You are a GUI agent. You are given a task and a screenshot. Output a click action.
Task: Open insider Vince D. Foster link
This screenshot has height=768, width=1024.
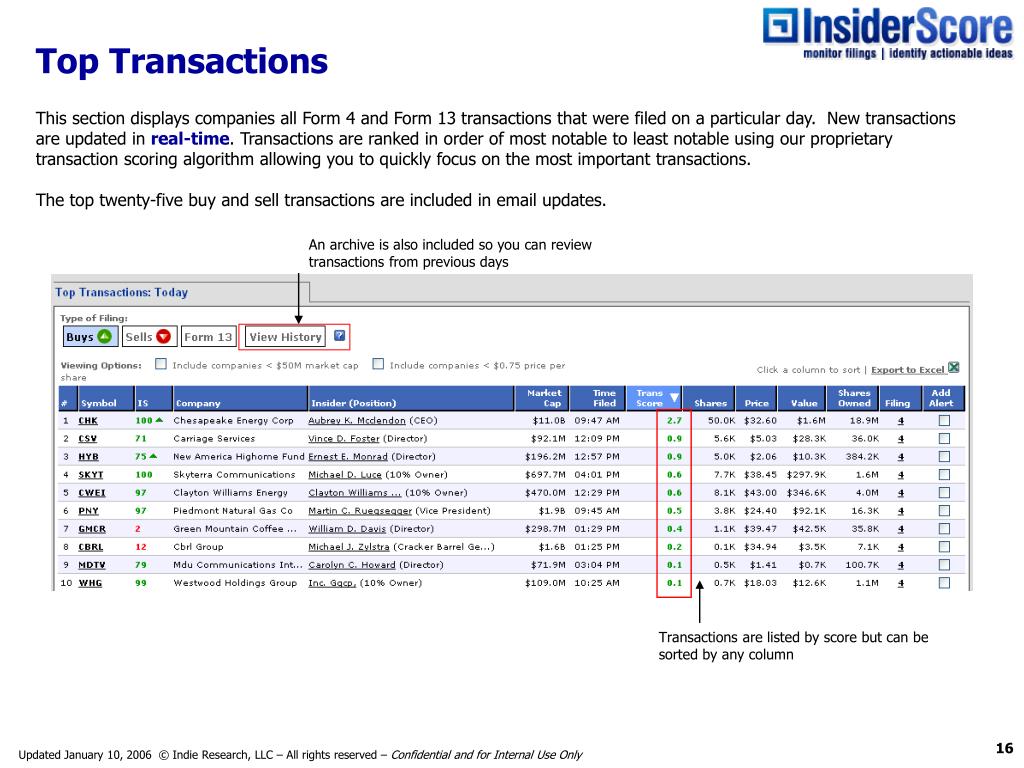click(x=344, y=439)
